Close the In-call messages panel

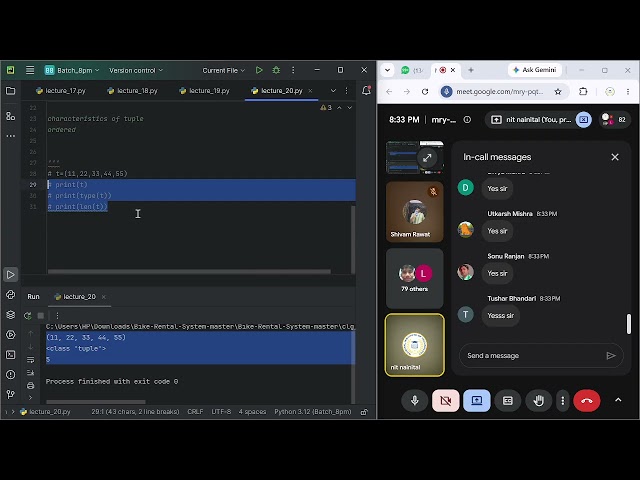tap(615, 157)
